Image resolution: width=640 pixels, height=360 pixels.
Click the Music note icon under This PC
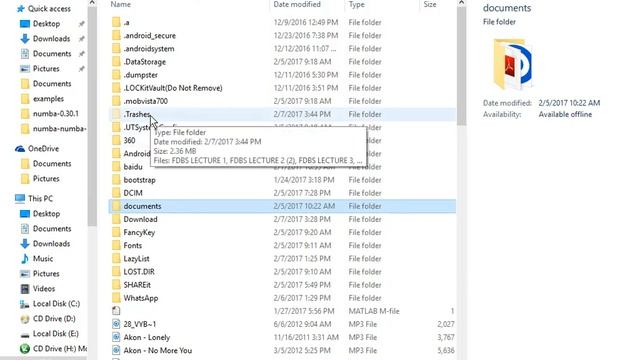[x=25, y=259]
